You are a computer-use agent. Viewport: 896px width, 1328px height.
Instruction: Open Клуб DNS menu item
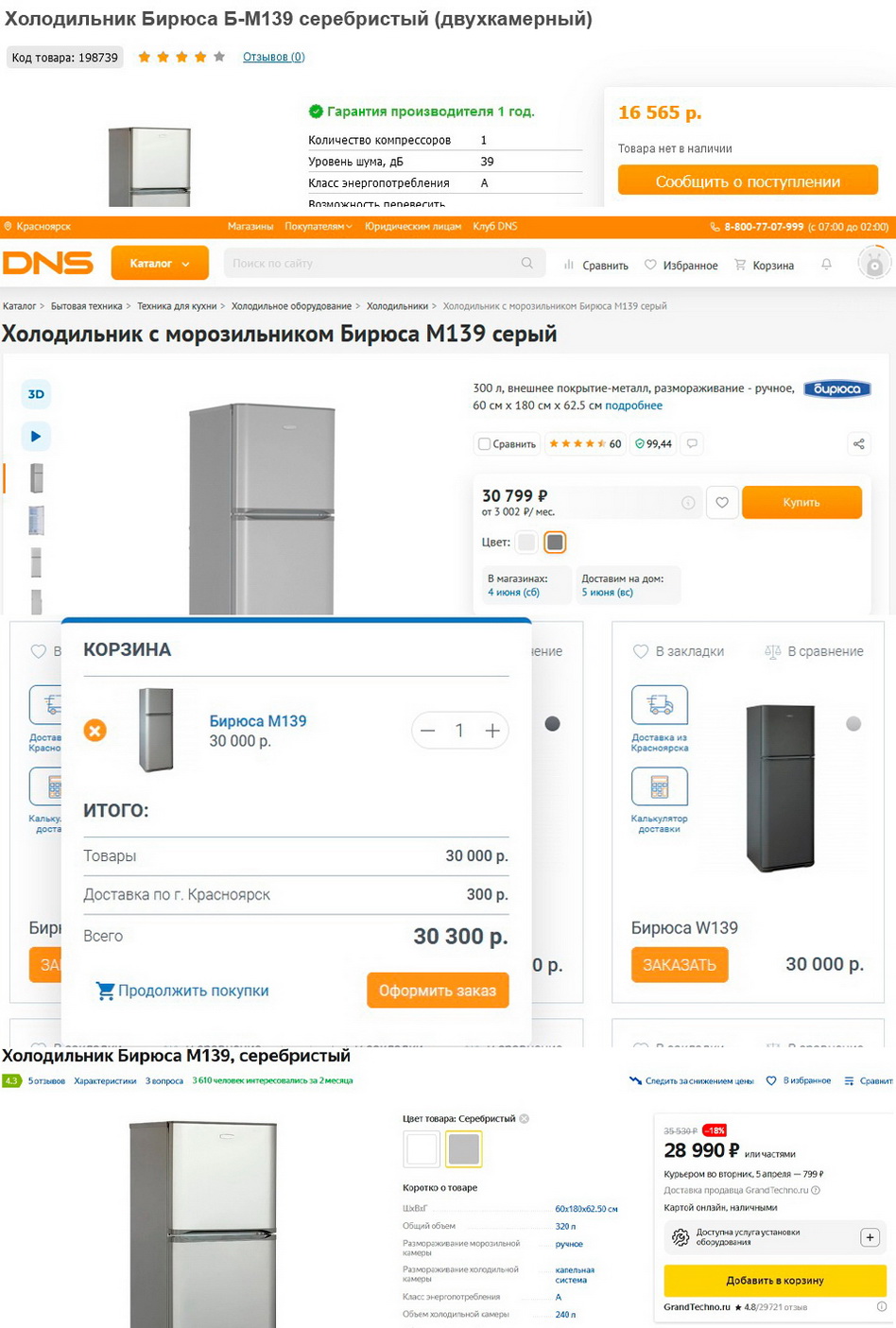495,227
